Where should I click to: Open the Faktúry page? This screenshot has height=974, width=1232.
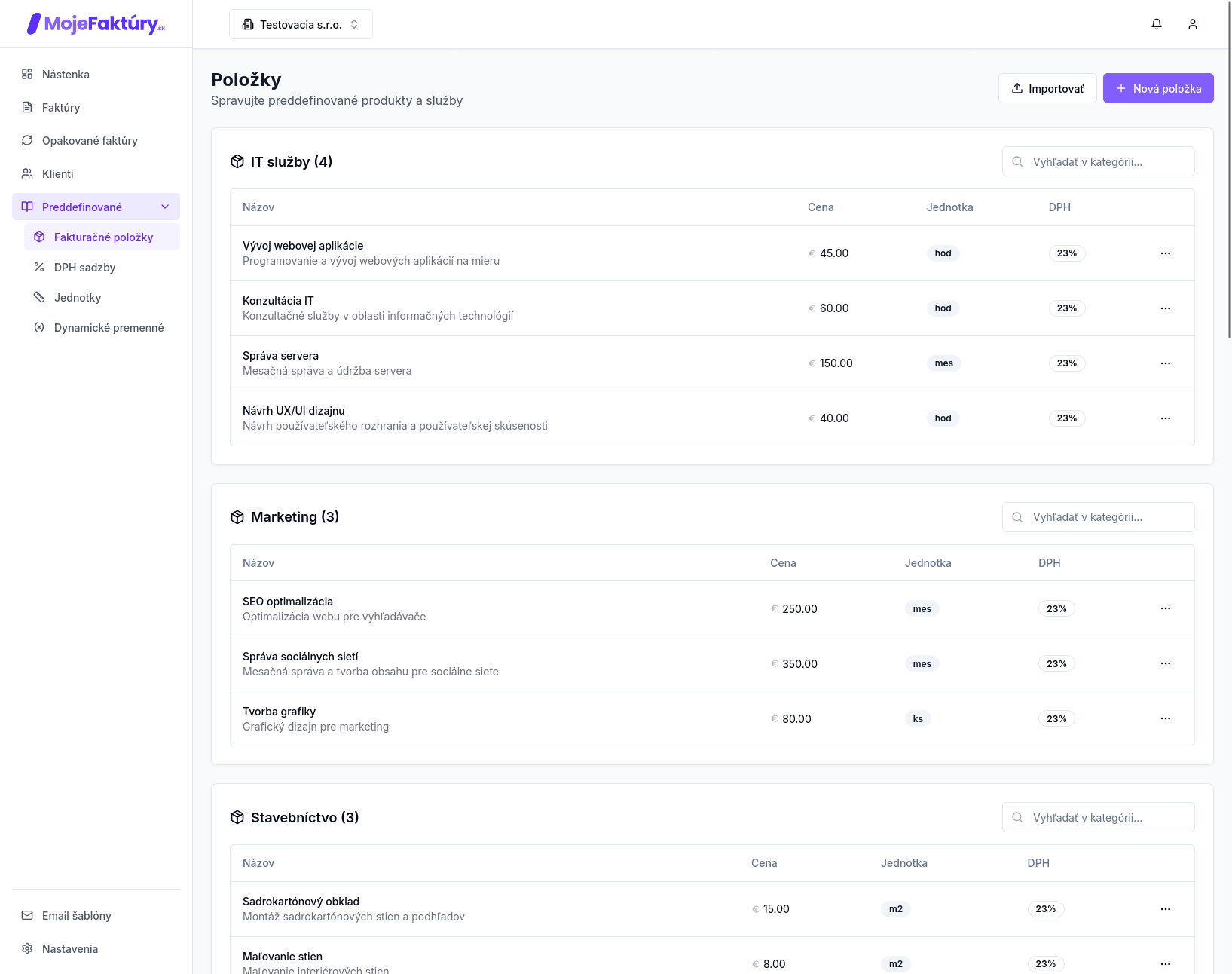pos(61,107)
